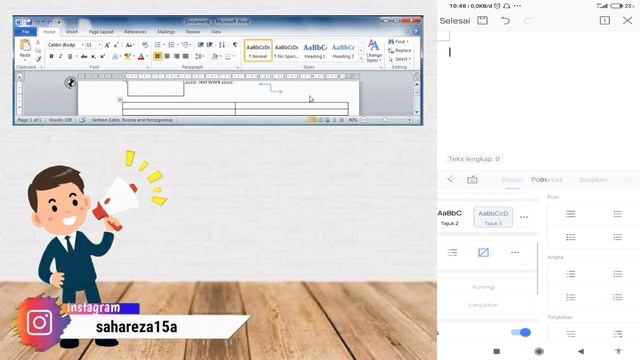The width and height of the screenshot is (640, 360).
Task: Click the redo arrow in phone editor toolbar
Action: 528,20
